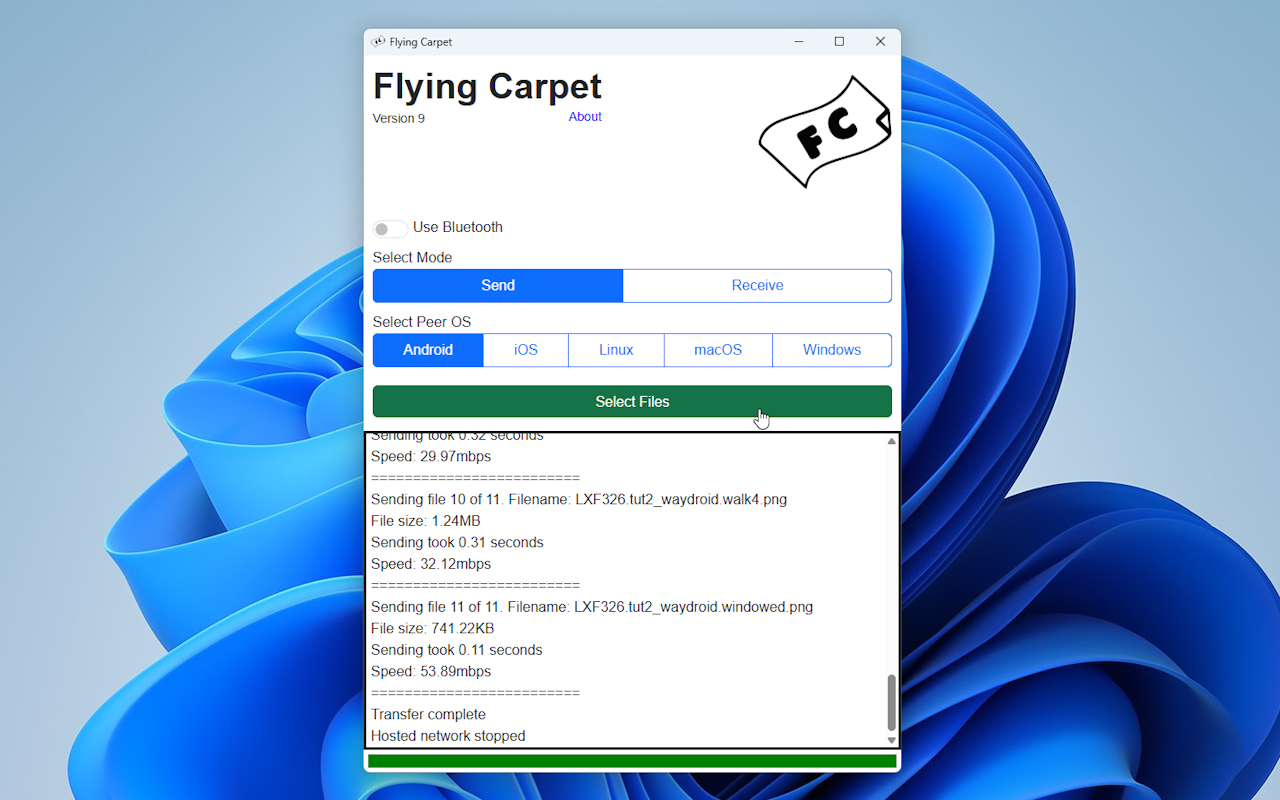1280x800 pixels.
Task: Click the Flying Carpet app icon in titlebar
Action: click(x=380, y=41)
